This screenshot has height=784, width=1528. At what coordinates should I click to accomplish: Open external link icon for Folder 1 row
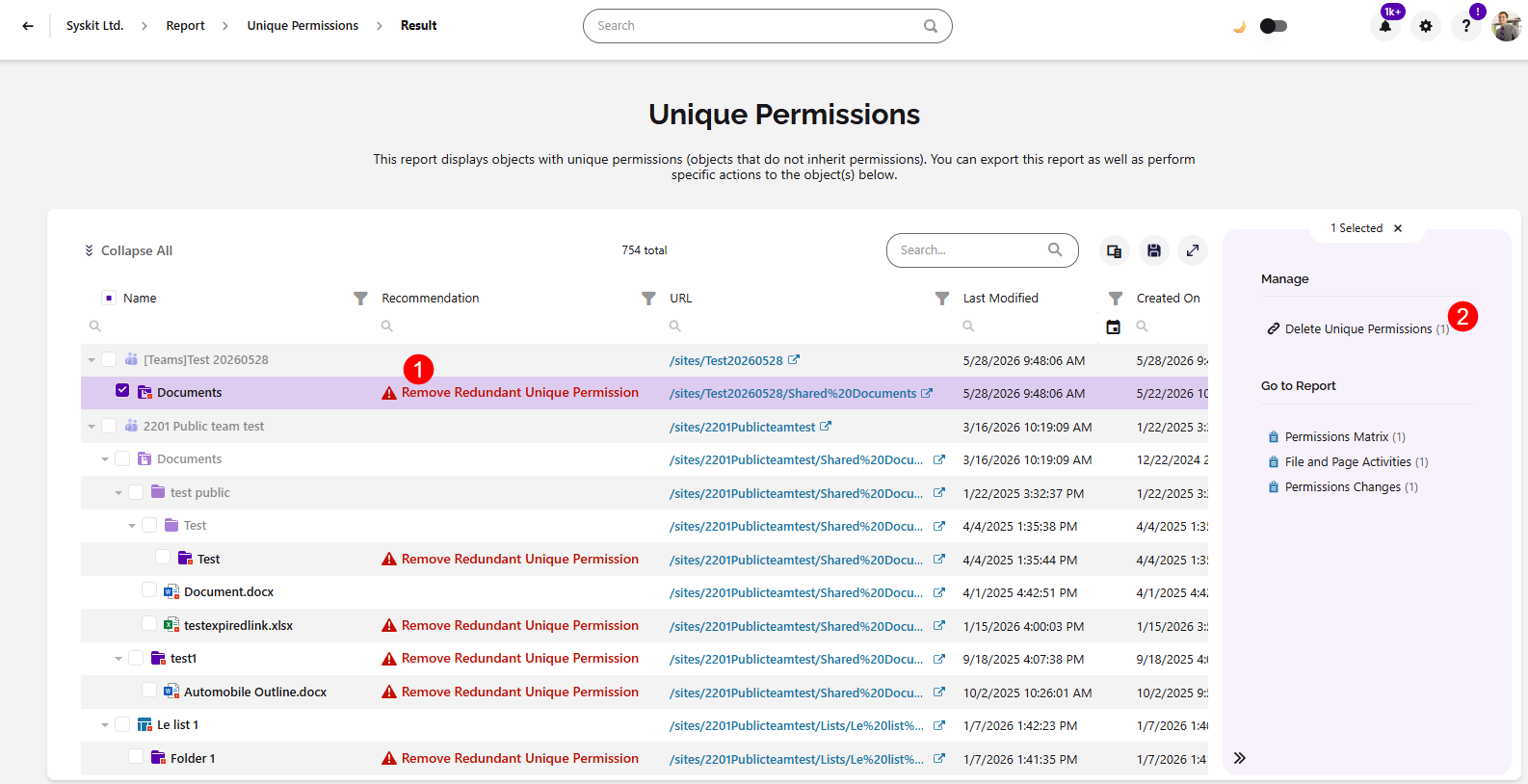[x=939, y=759]
